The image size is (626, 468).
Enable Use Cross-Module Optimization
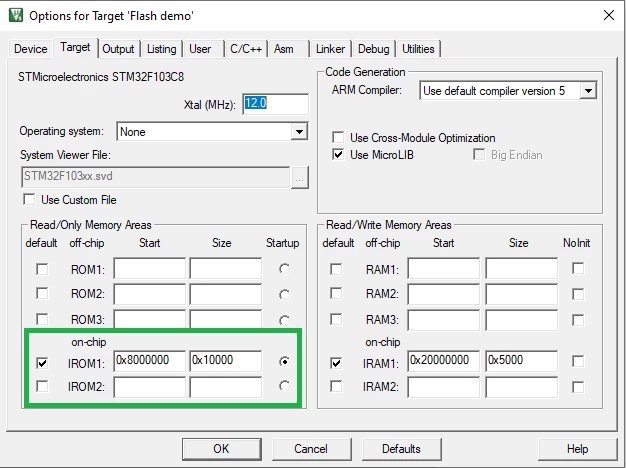(338, 138)
